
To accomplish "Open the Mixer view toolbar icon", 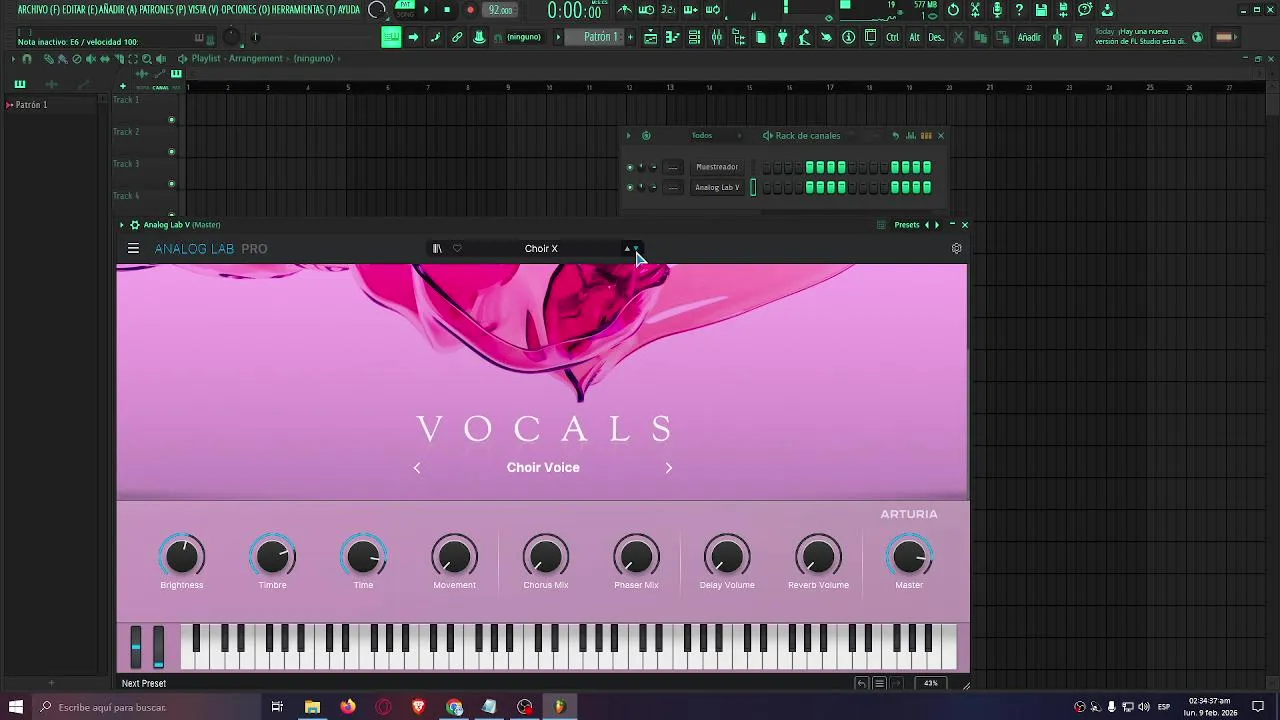I will 716,37.
